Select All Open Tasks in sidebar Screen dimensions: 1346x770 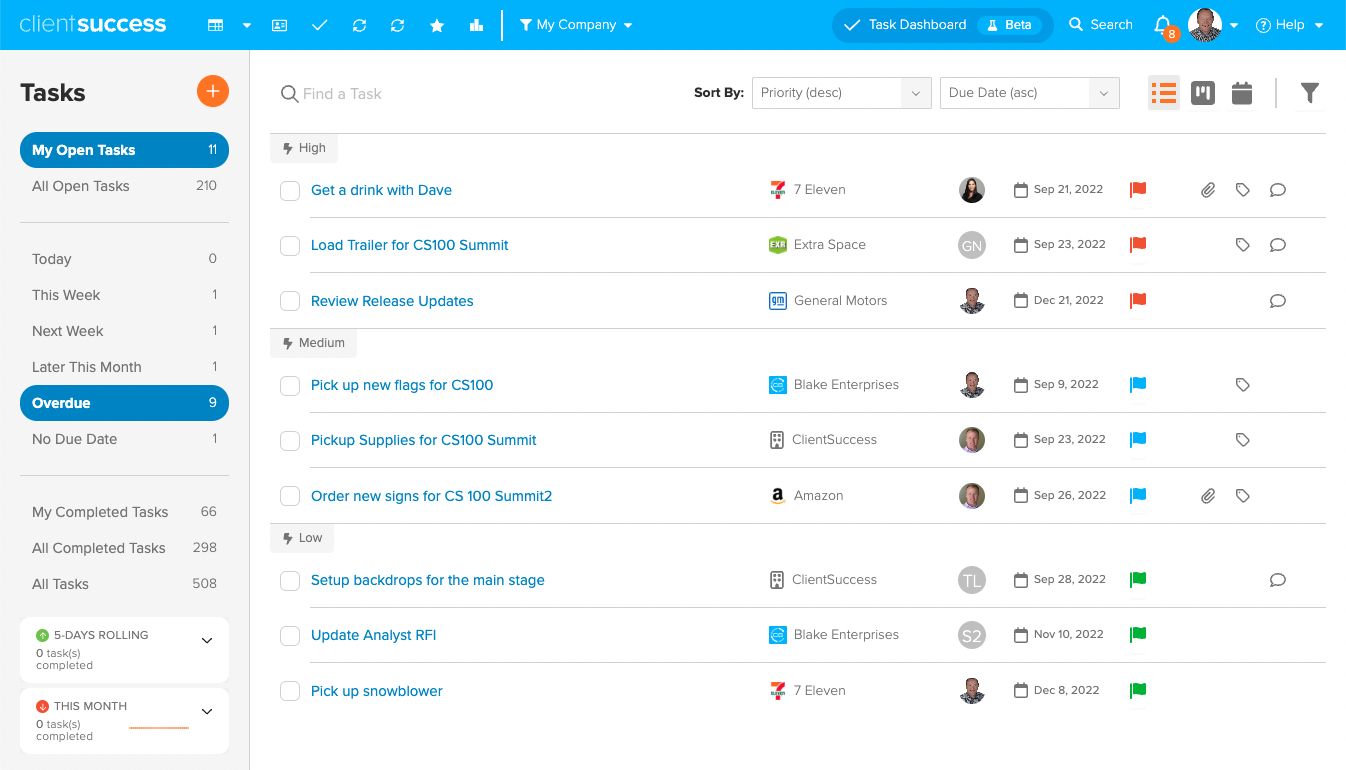pyautogui.click(x=124, y=186)
